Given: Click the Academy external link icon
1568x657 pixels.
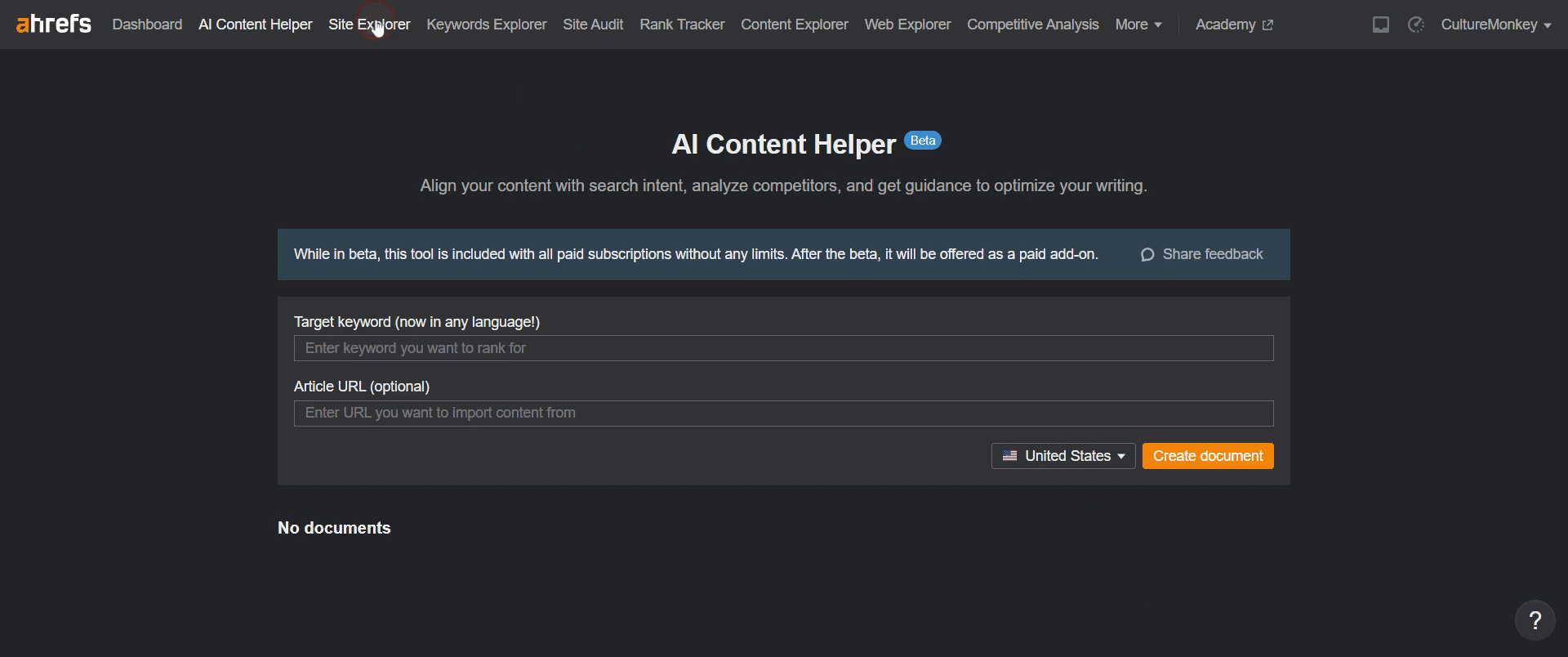Looking at the screenshot, I should (1267, 25).
